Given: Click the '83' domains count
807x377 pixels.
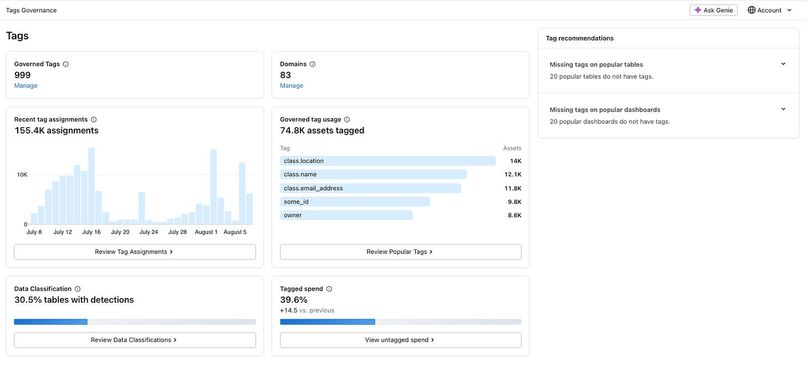Looking at the screenshot, I should [286, 75].
